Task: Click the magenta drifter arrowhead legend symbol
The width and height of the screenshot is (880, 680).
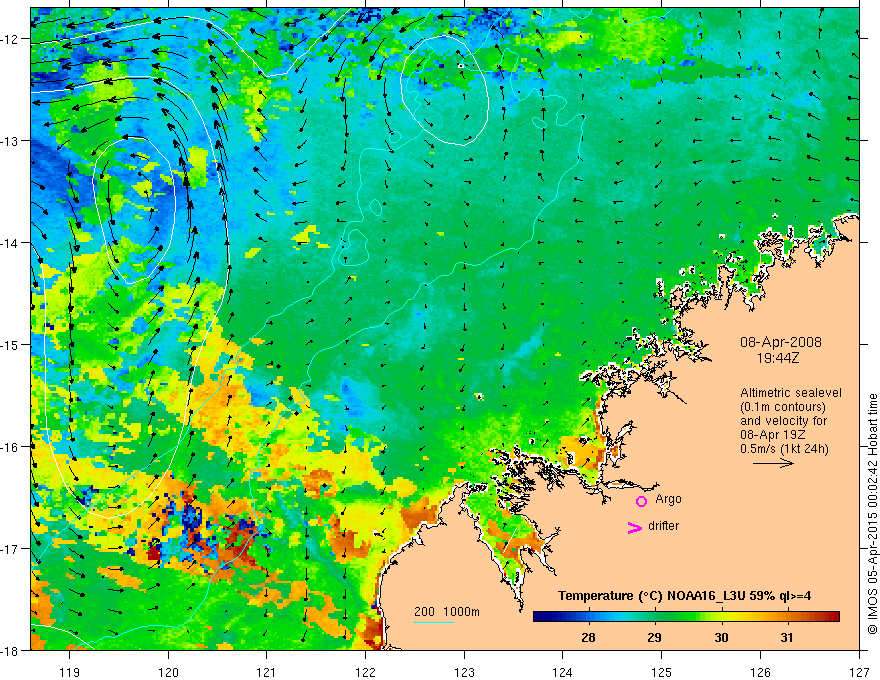Action: click(634, 527)
